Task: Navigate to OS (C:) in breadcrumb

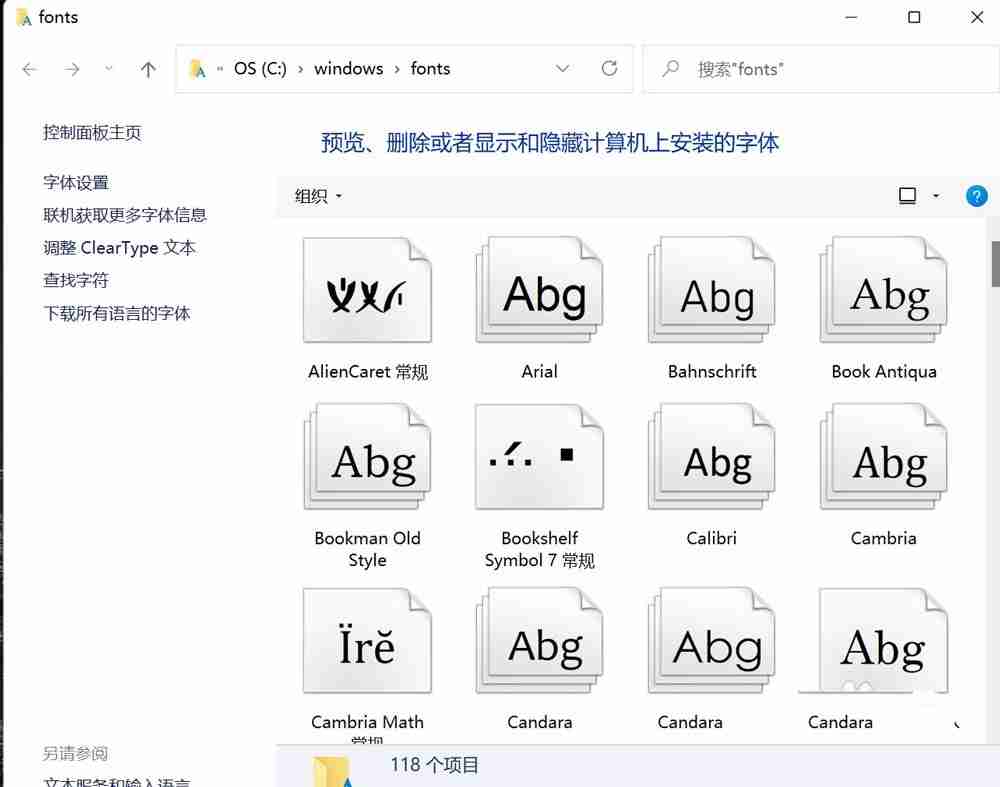Action: coord(260,68)
